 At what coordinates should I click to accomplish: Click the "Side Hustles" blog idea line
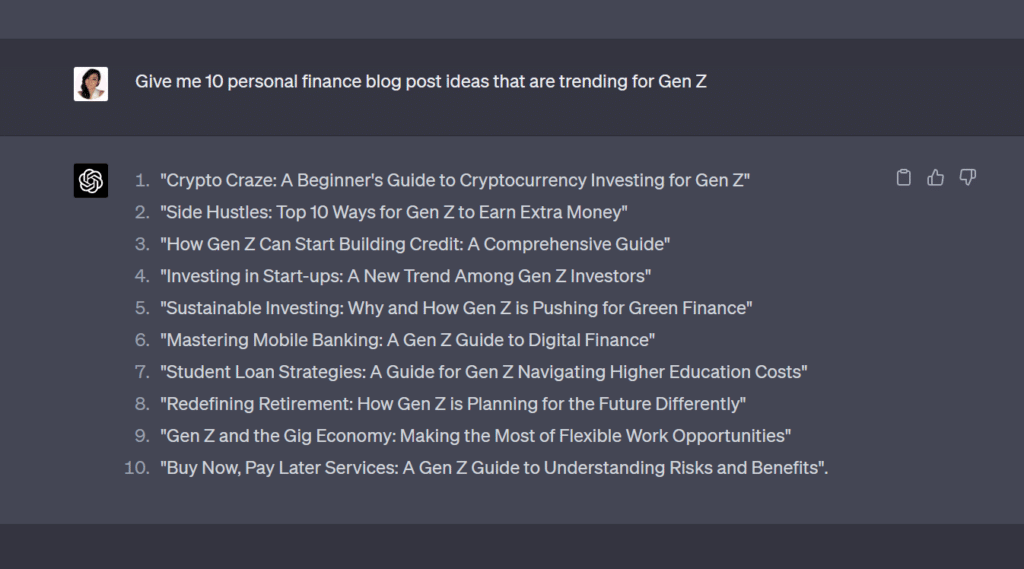(x=393, y=212)
